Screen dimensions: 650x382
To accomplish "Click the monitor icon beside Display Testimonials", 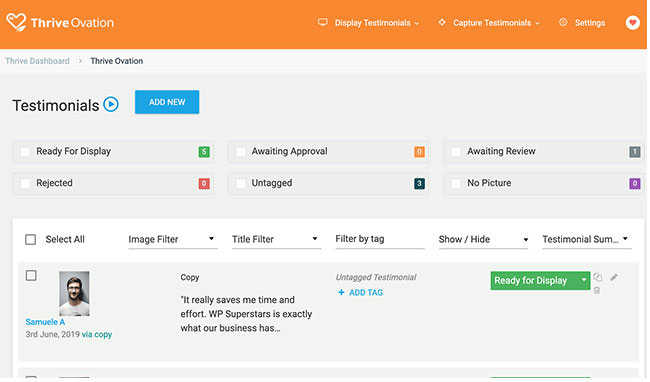I will [323, 22].
